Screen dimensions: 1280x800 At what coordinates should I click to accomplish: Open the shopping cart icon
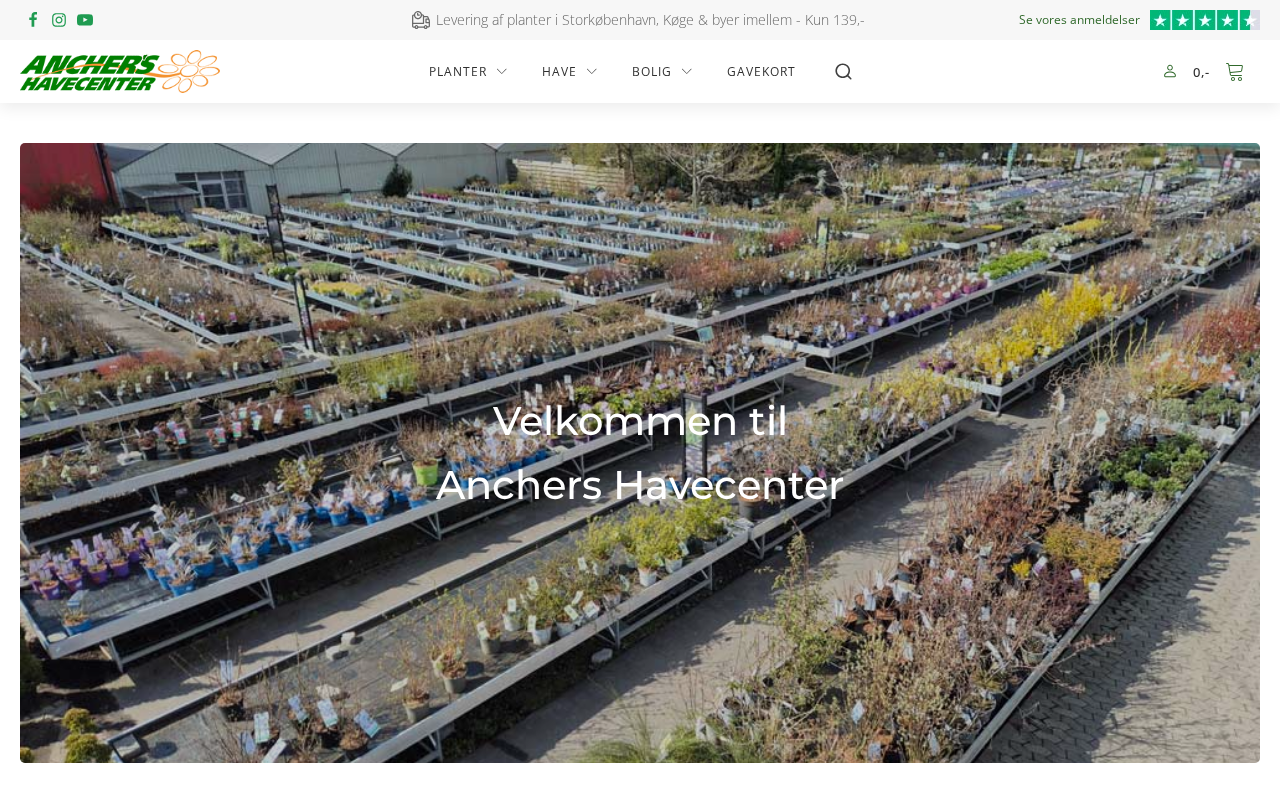coord(1235,71)
